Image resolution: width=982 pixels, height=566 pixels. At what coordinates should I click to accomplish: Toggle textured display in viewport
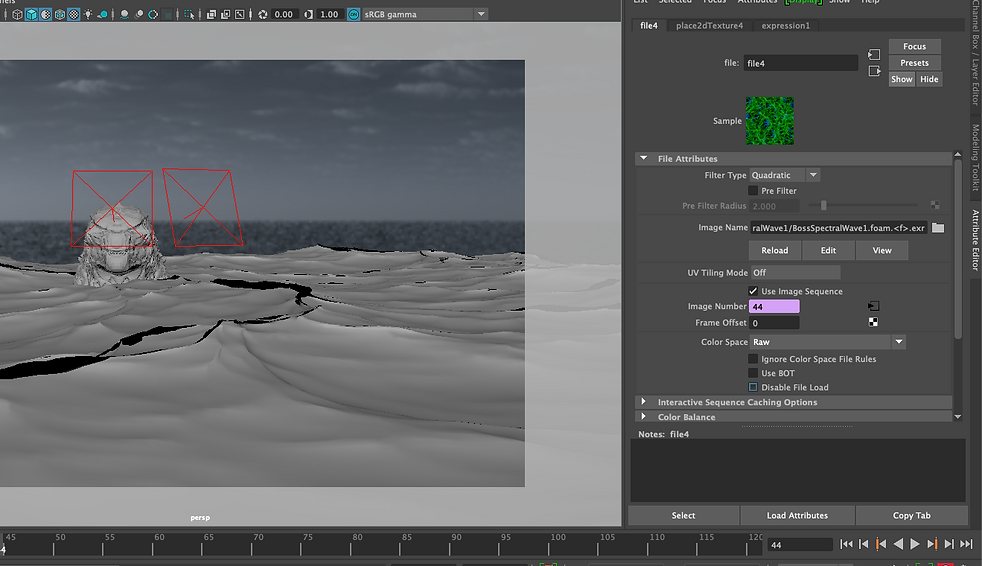(73, 14)
